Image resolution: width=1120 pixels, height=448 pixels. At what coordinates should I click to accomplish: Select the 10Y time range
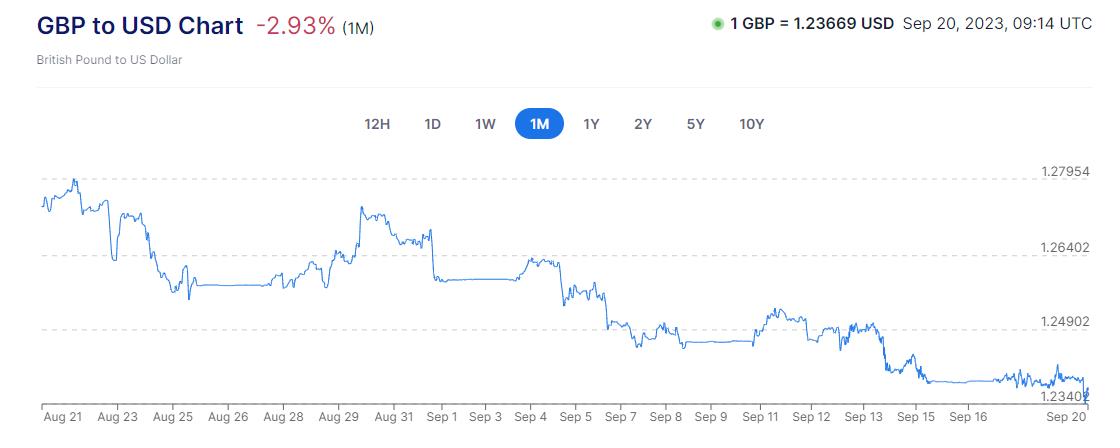point(752,124)
